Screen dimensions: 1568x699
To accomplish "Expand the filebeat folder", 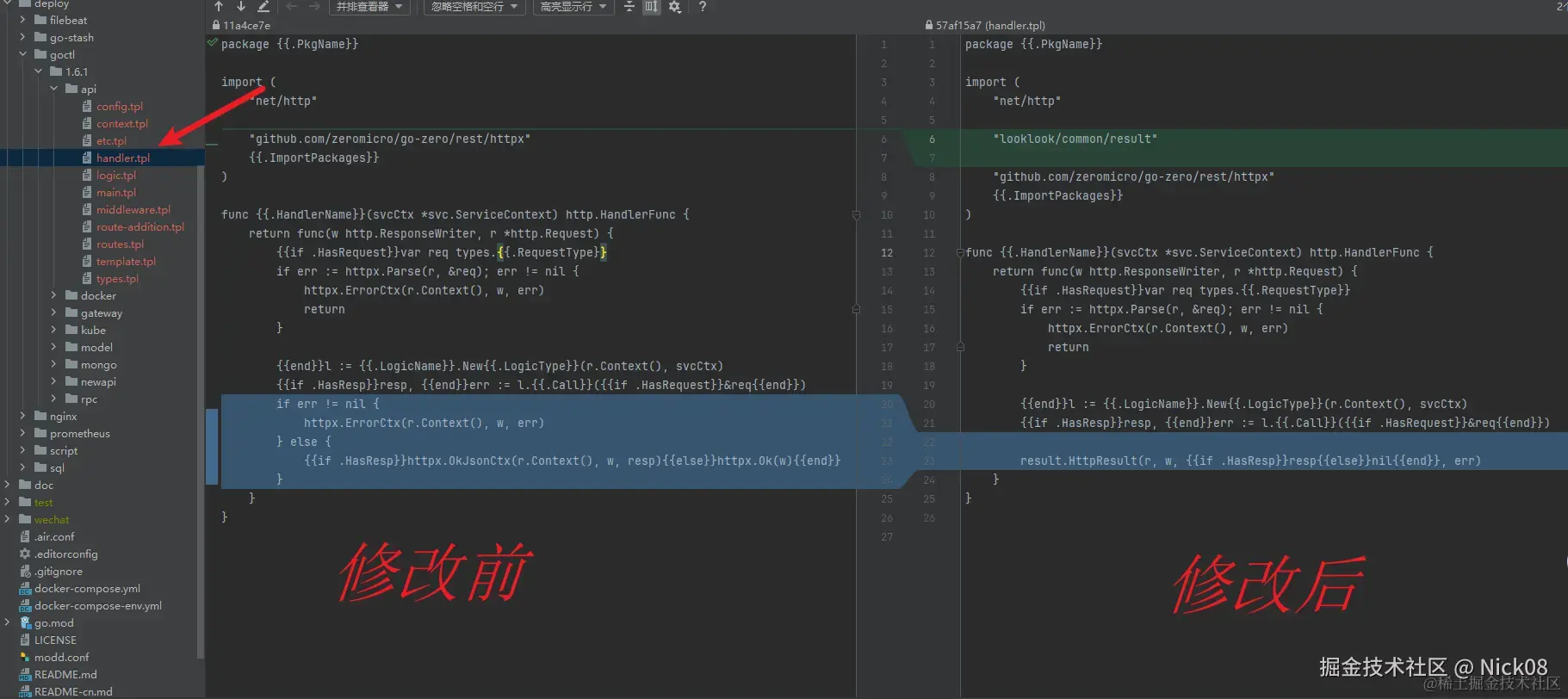I will click(x=23, y=20).
